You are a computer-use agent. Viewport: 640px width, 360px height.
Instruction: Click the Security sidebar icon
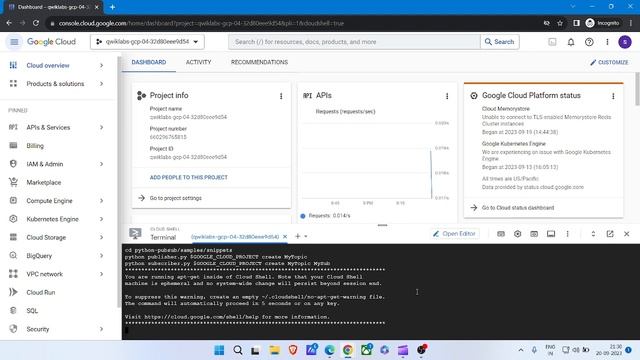(x=13, y=329)
